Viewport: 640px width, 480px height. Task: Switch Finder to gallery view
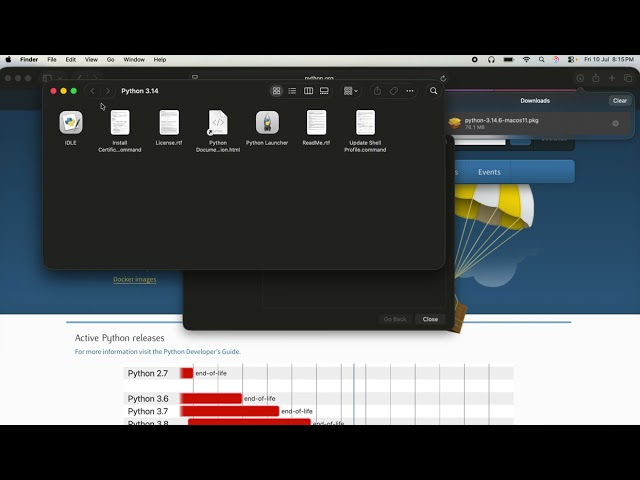pos(324,91)
